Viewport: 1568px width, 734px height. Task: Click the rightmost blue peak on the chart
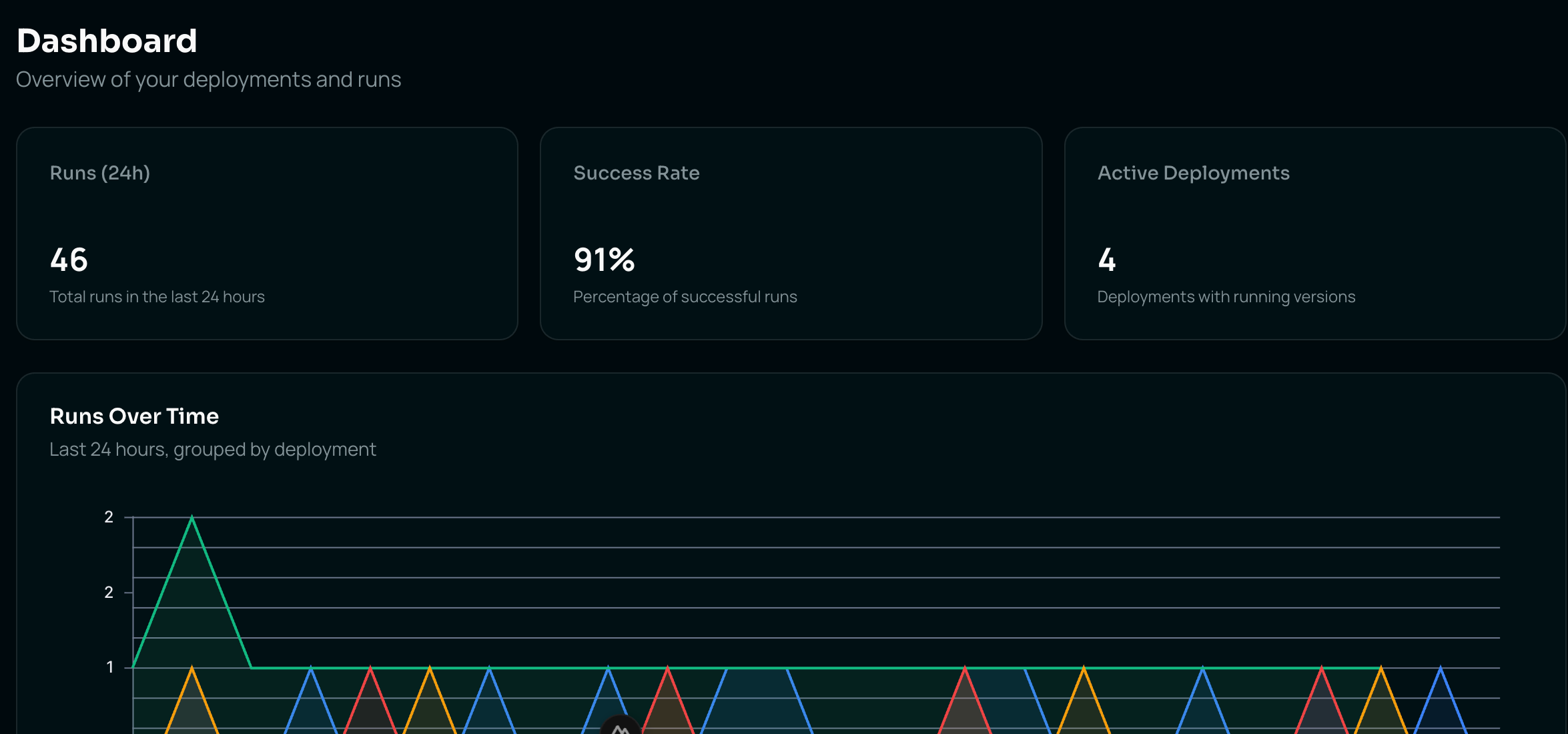pyautogui.click(x=1441, y=666)
